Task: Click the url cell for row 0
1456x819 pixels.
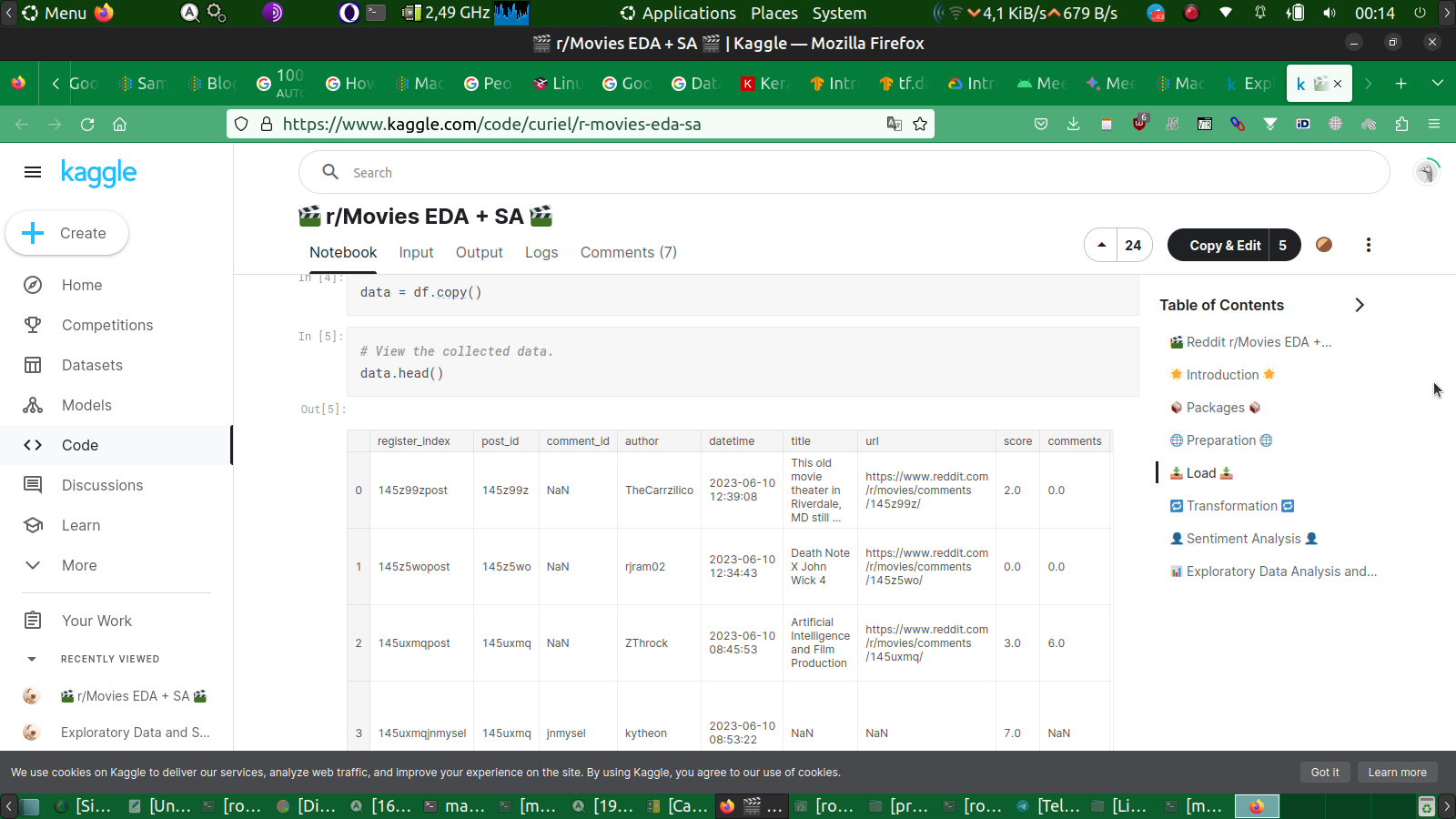Action: coord(926,490)
